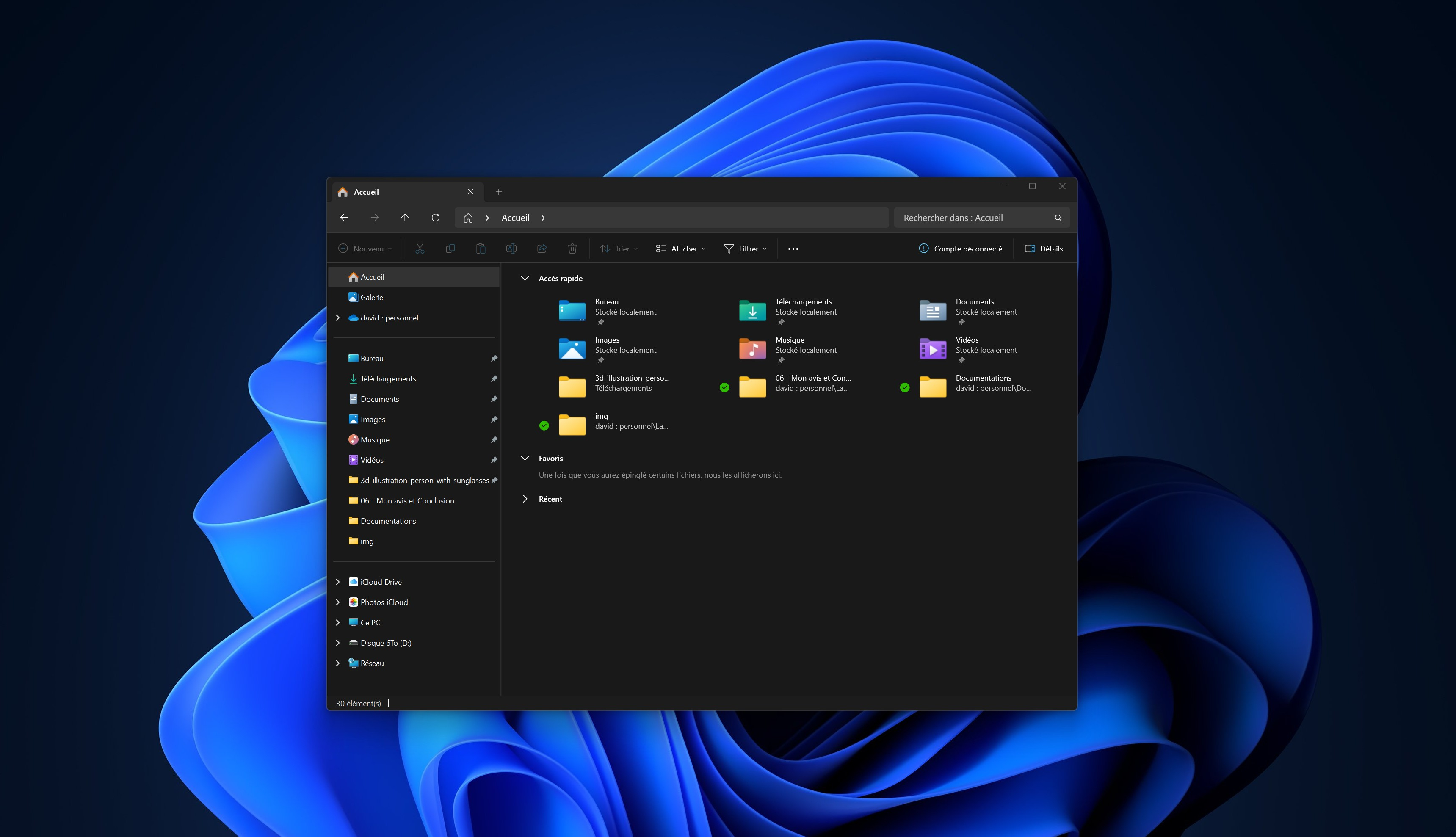Select the Rename icon in the toolbar

point(511,248)
